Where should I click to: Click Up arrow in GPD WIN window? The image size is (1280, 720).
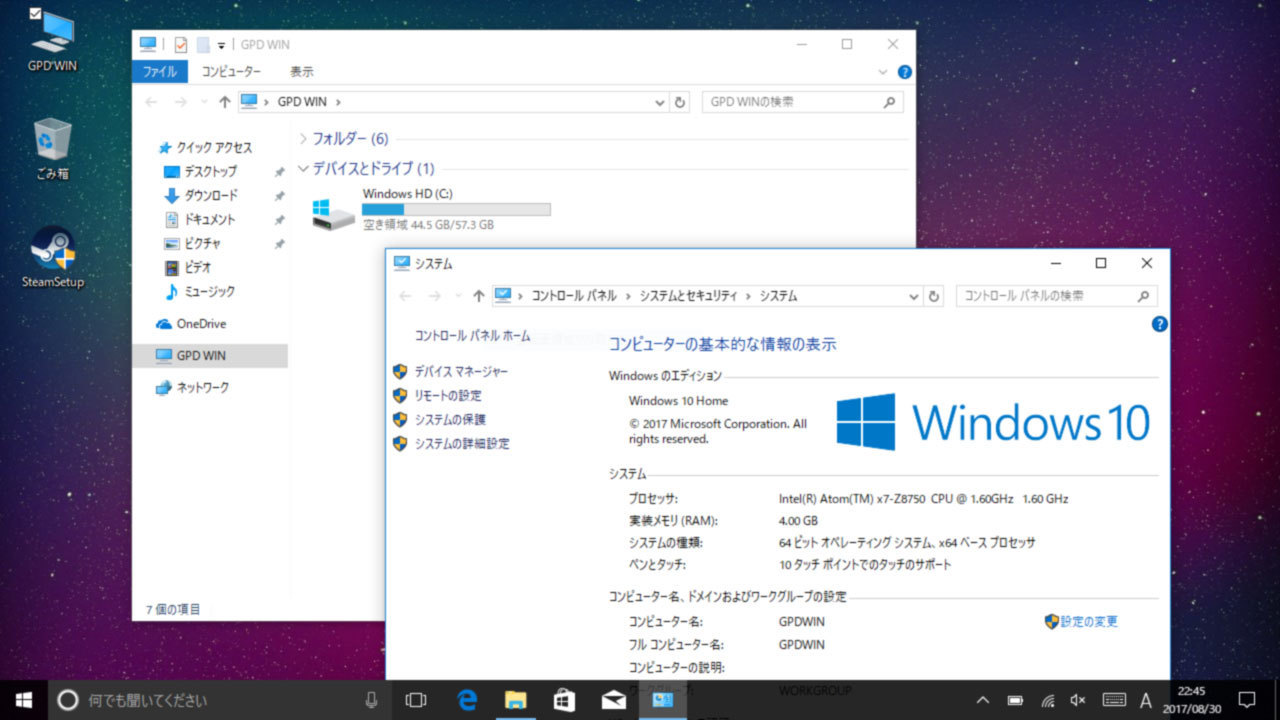pyautogui.click(x=225, y=102)
